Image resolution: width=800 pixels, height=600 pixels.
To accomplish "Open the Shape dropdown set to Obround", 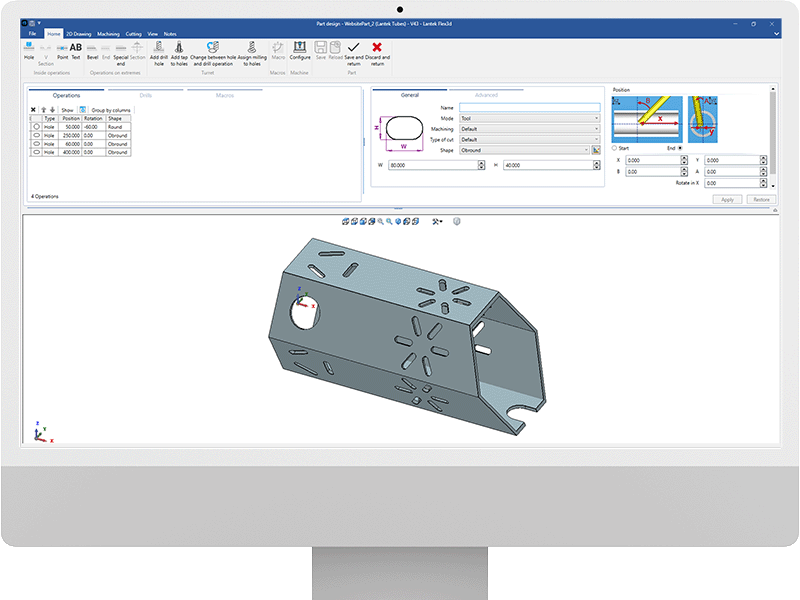I will tap(523, 150).
